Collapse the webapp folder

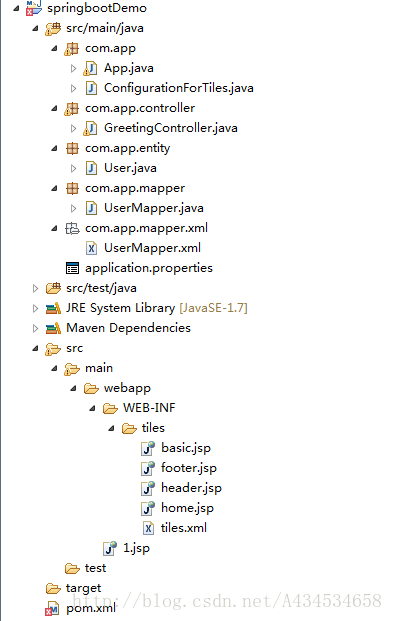[x=73, y=389]
